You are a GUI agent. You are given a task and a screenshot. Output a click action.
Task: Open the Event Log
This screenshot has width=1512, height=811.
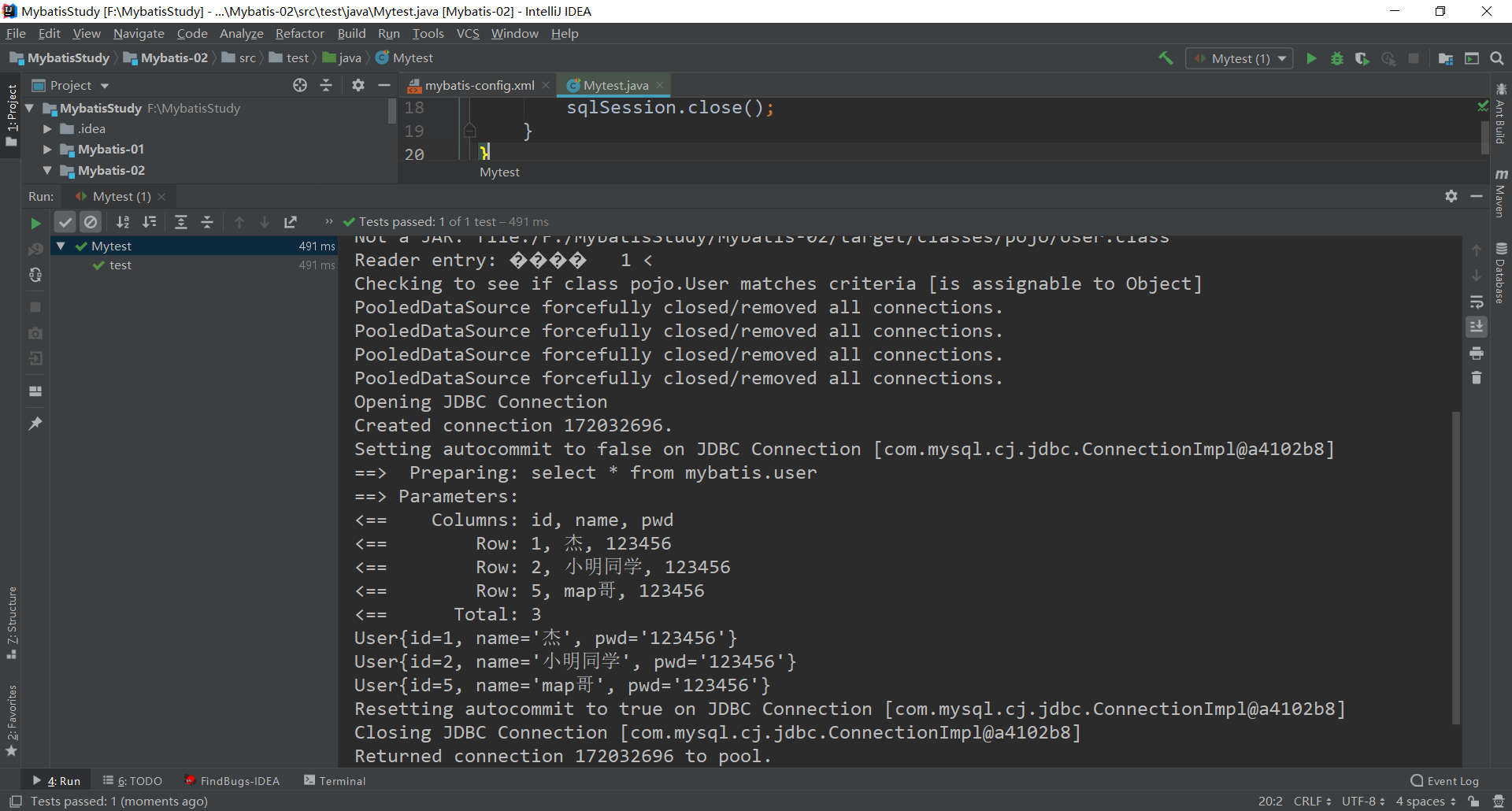tap(1445, 781)
